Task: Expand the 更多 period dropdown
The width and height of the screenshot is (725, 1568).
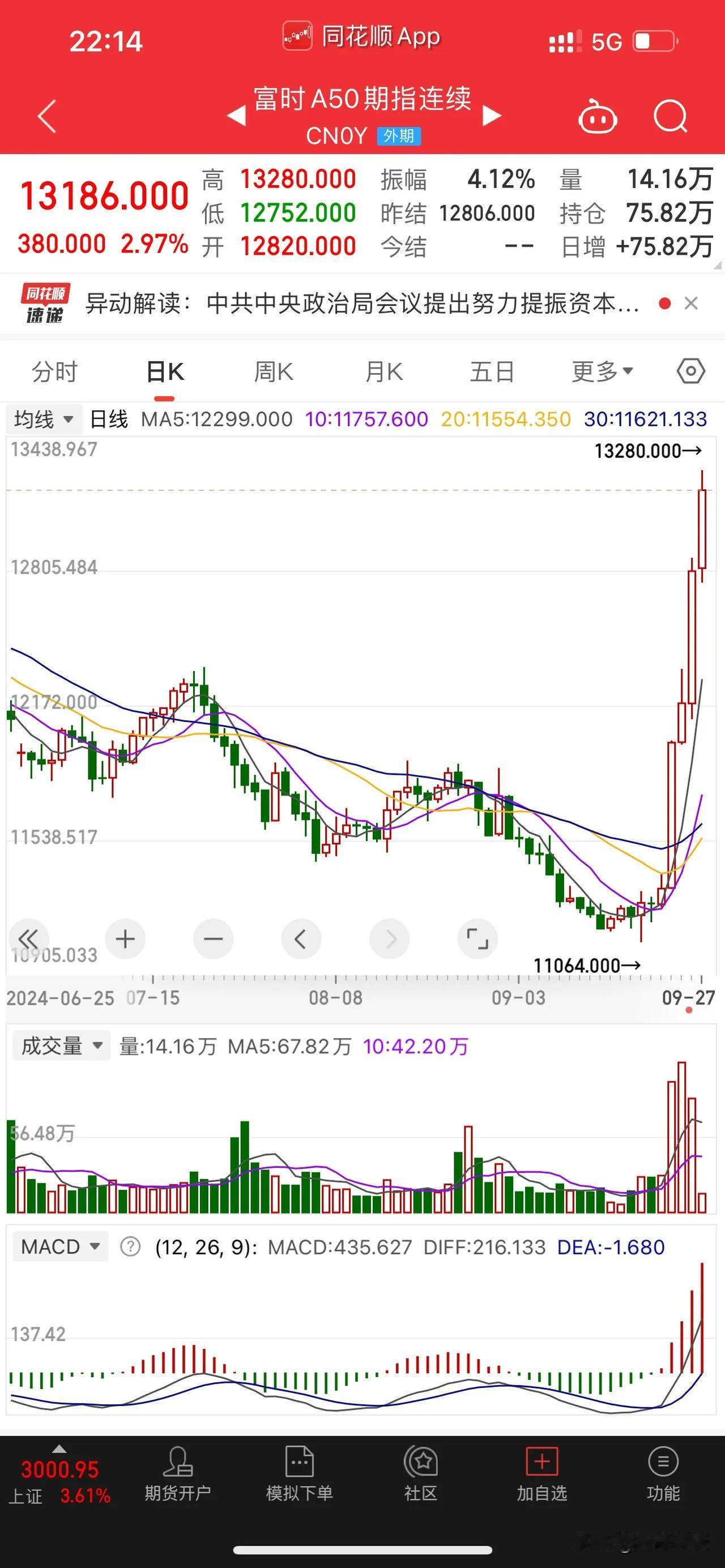Action: [x=602, y=371]
